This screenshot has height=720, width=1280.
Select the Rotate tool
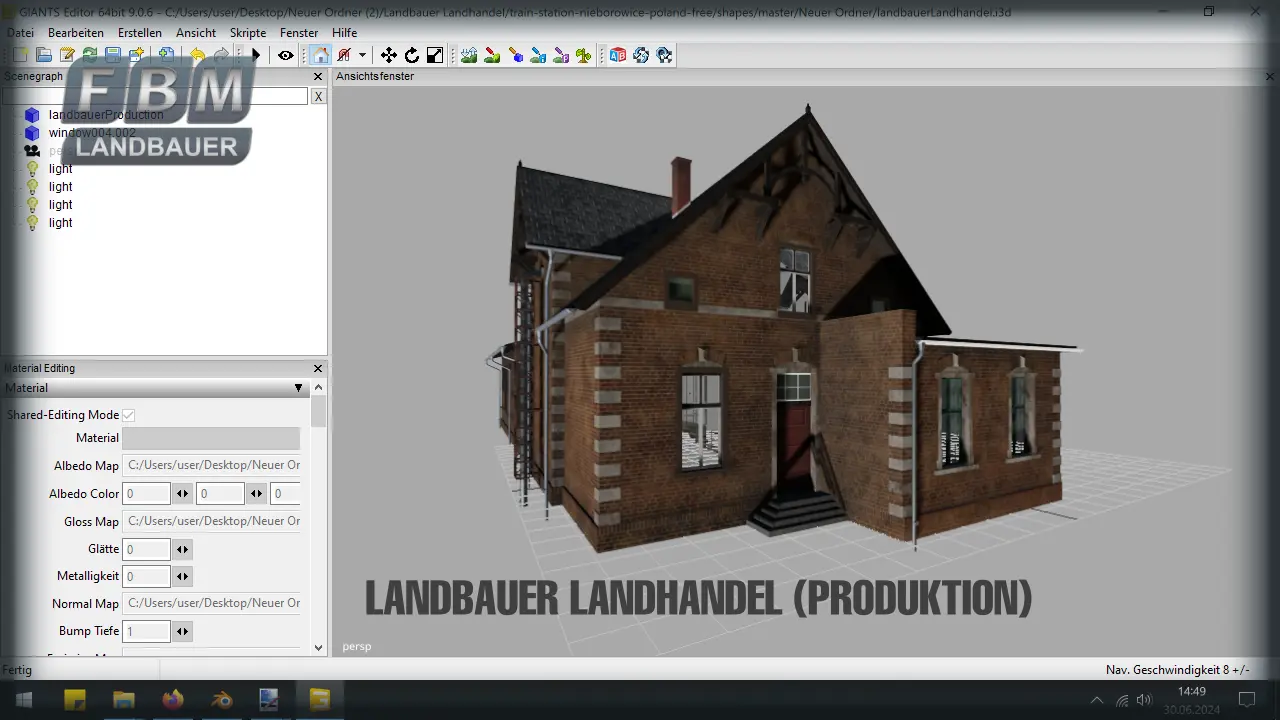[x=412, y=55]
